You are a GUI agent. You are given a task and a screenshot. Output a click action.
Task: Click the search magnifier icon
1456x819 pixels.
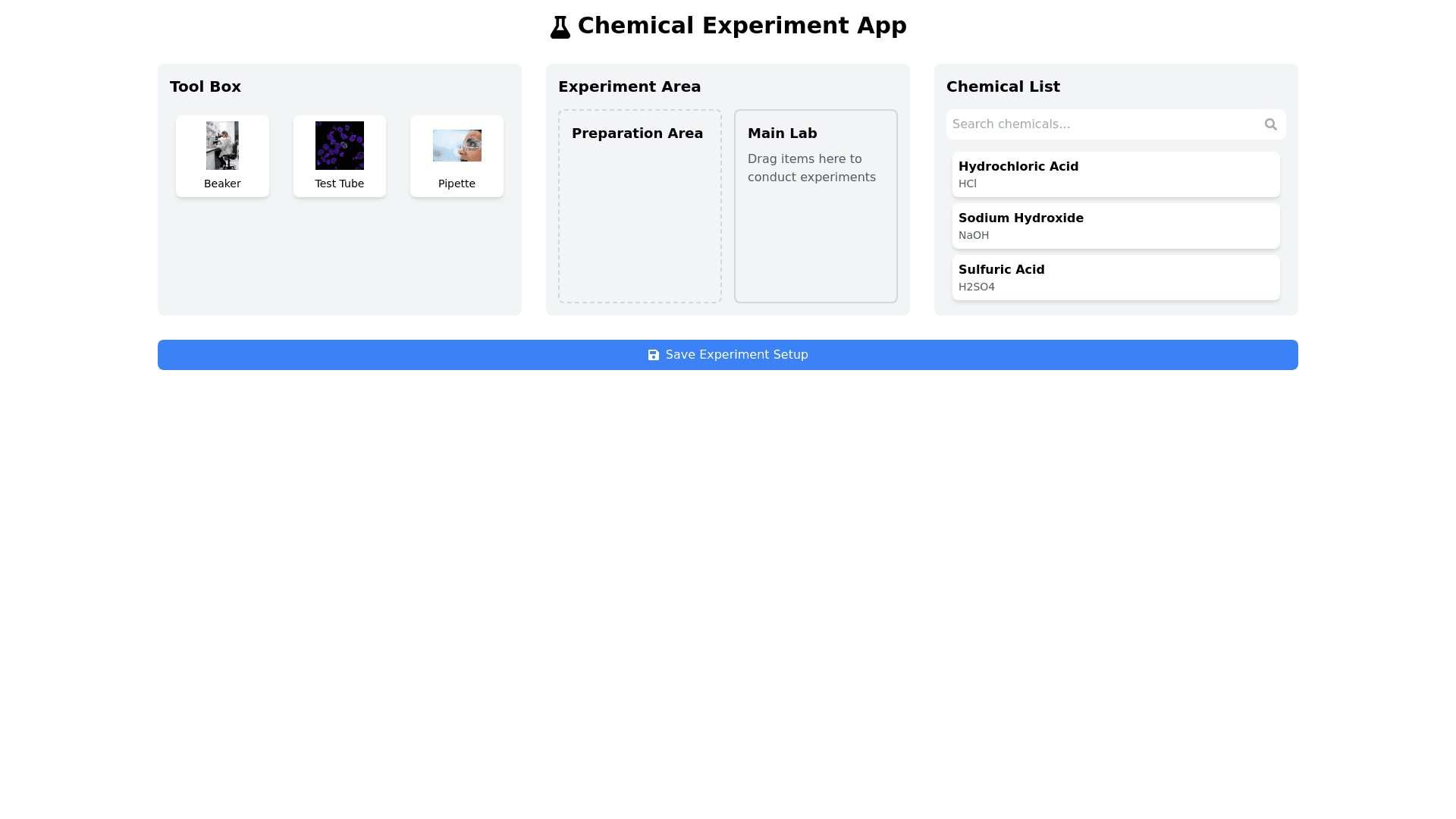pos(1270,124)
